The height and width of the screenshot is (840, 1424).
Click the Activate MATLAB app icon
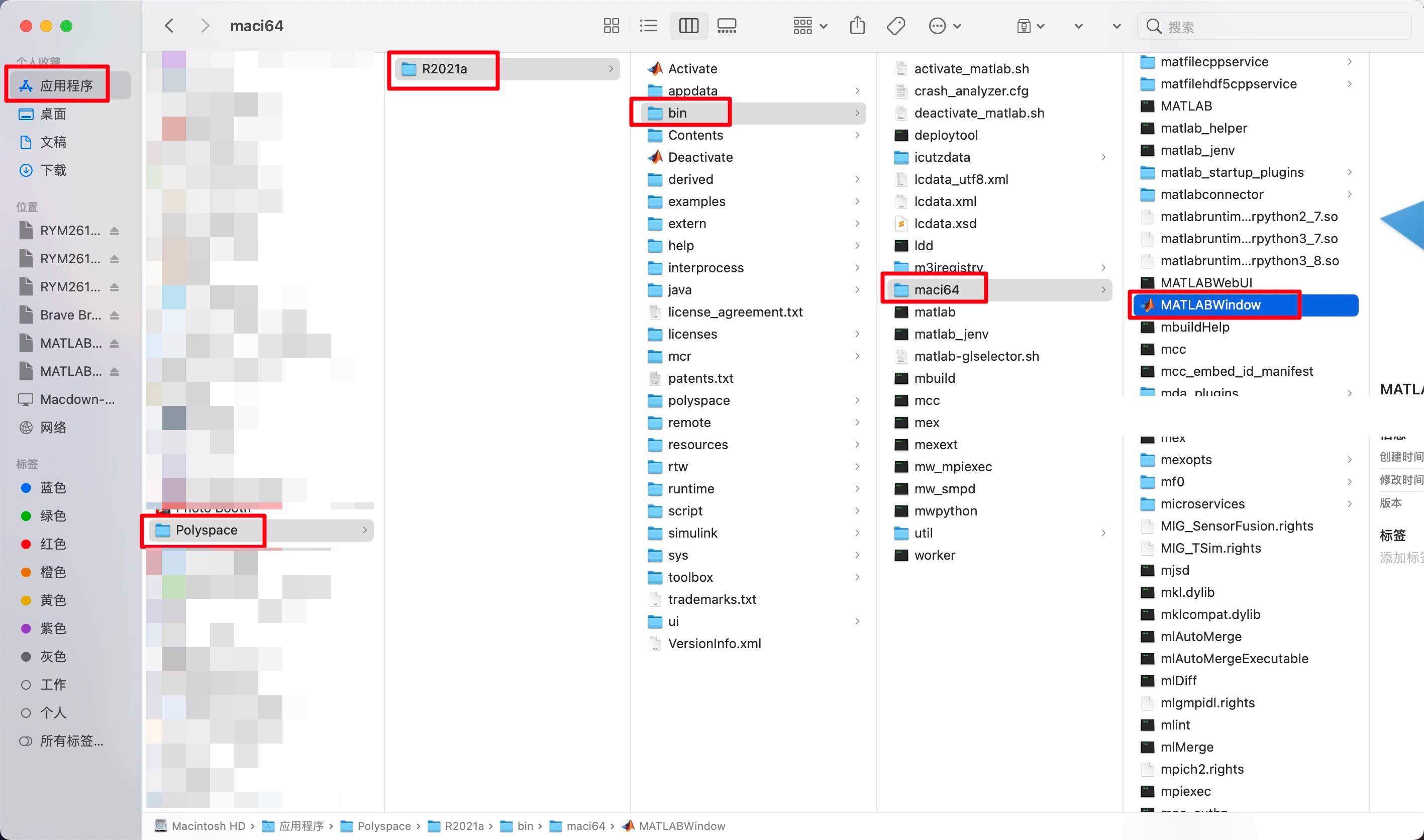pyautogui.click(x=655, y=68)
